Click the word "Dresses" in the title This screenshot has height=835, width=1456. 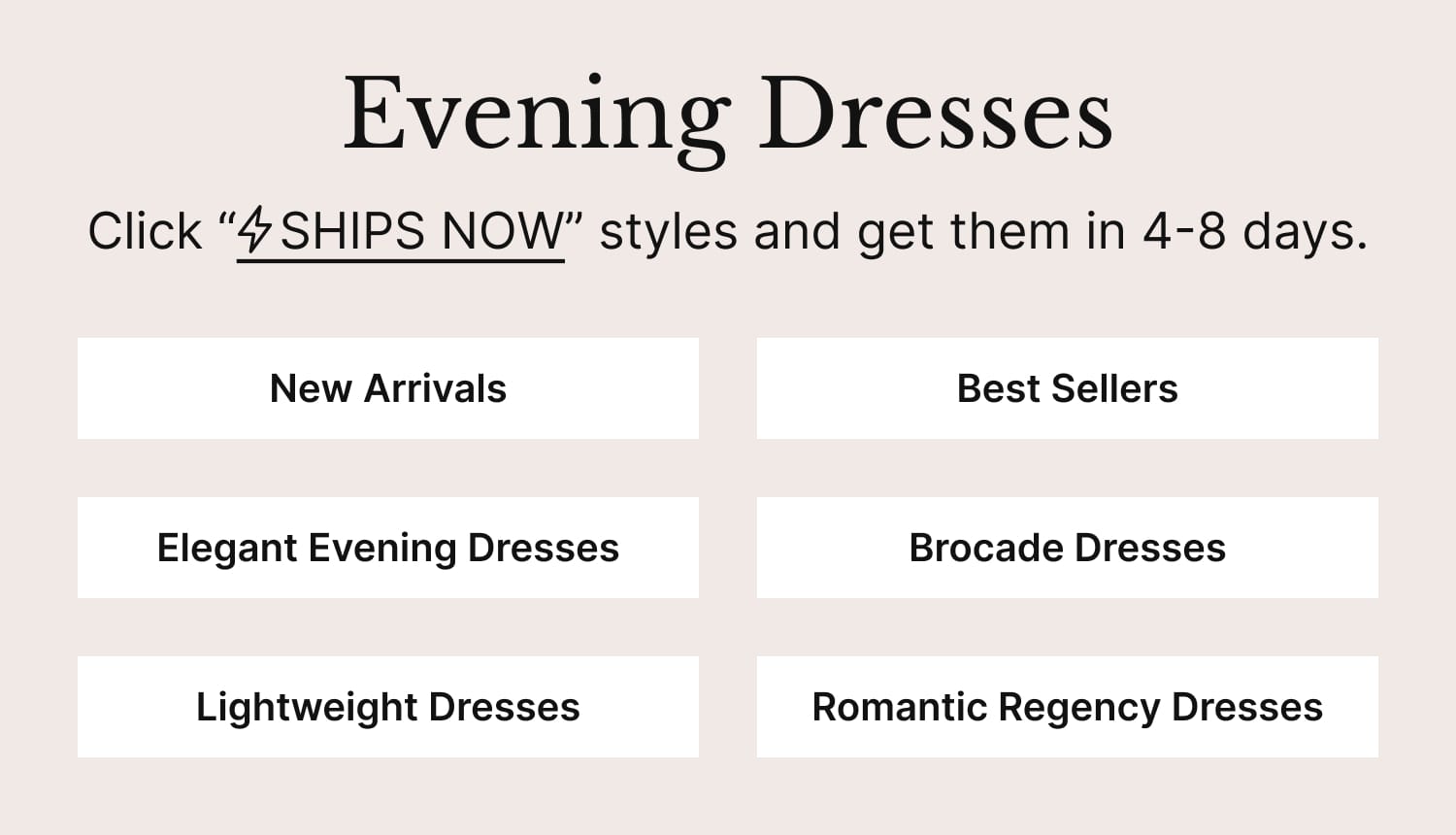pos(935,115)
